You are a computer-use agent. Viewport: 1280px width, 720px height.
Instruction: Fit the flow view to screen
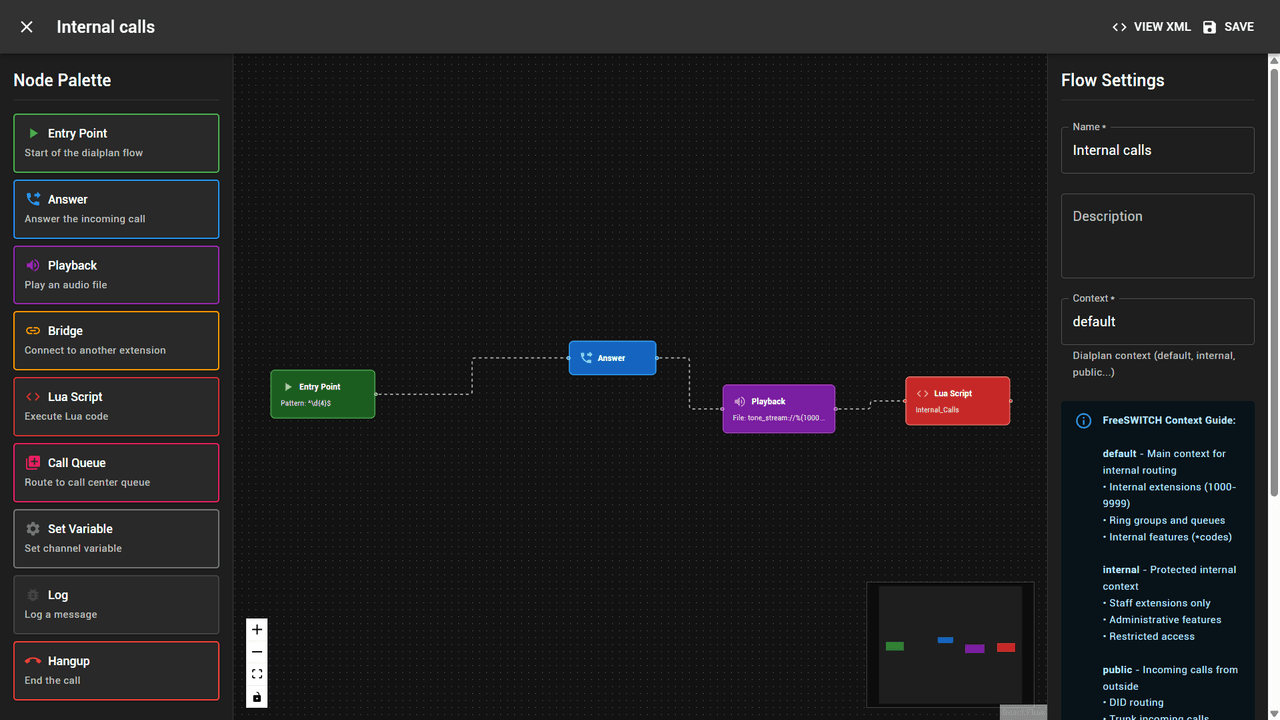point(257,674)
